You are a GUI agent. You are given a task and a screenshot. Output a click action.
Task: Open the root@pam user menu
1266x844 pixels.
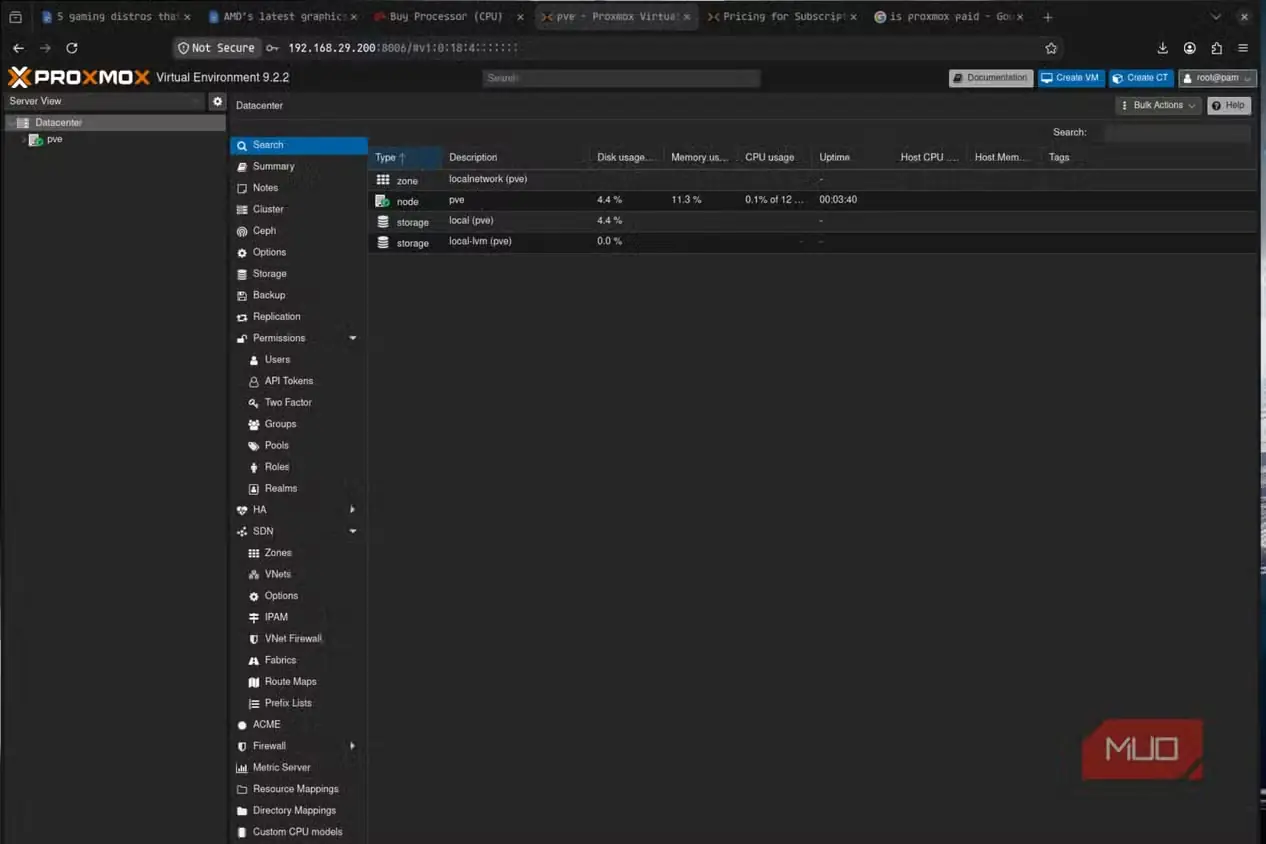point(1217,78)
